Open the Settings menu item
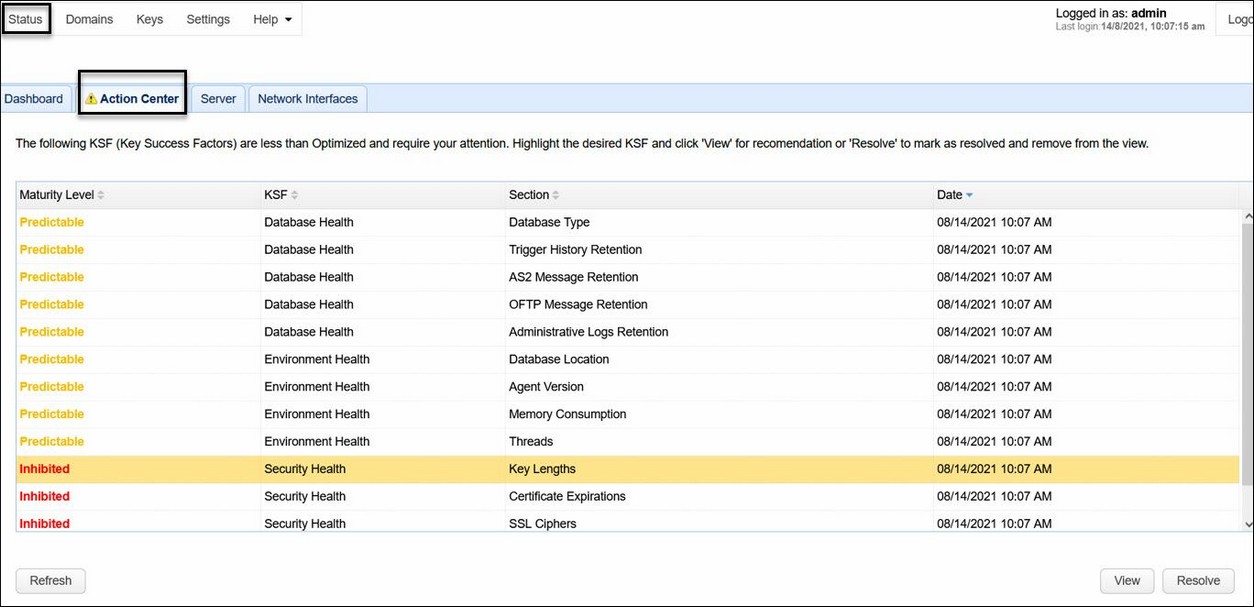The width and height of the screenshot is (1254, 607). [x=208, y=19]
